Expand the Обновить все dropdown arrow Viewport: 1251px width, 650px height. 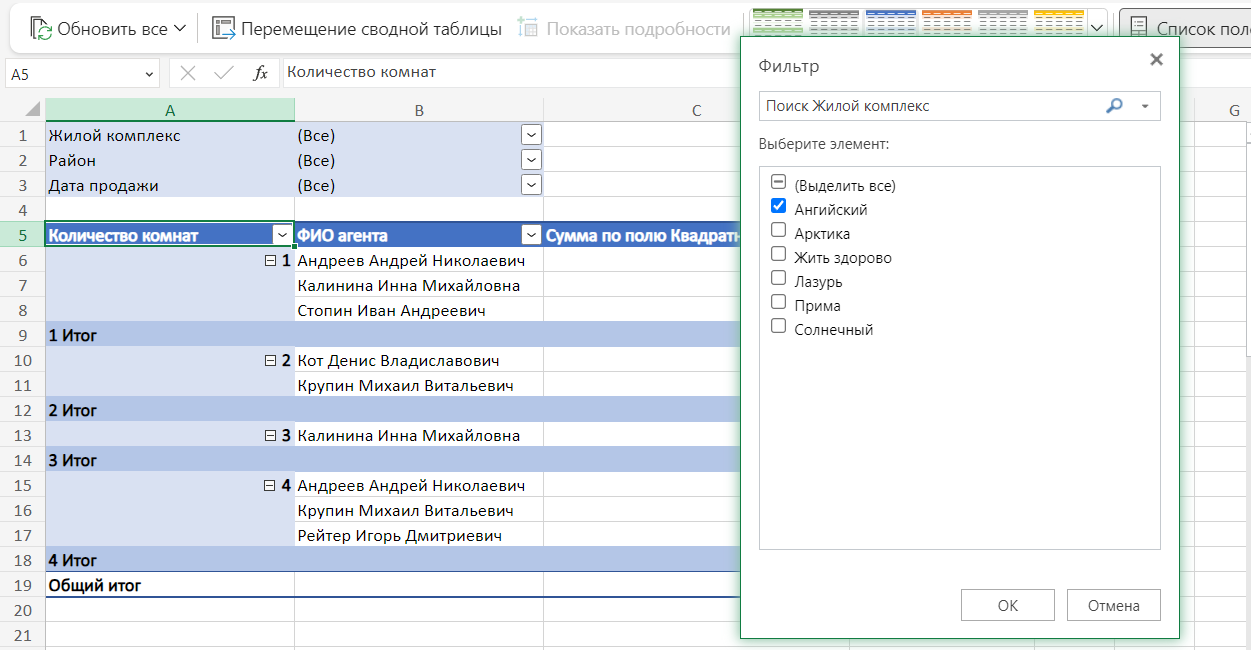pyautogui.click(x=180, y=29)
